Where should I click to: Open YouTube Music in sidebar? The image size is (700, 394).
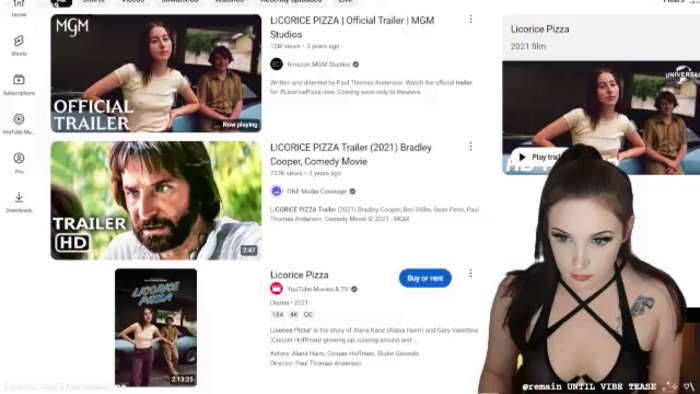click(x=19, y=119)
